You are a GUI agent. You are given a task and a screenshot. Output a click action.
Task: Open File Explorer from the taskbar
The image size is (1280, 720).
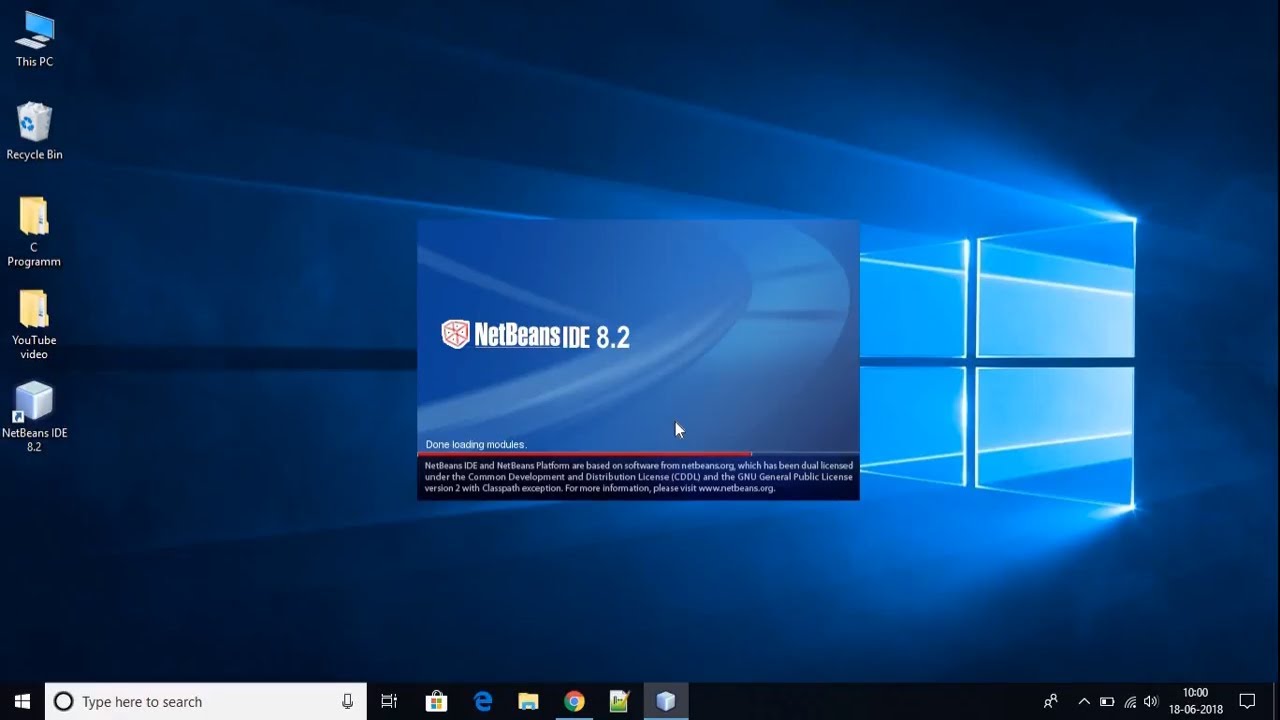(x=528, y=702)
